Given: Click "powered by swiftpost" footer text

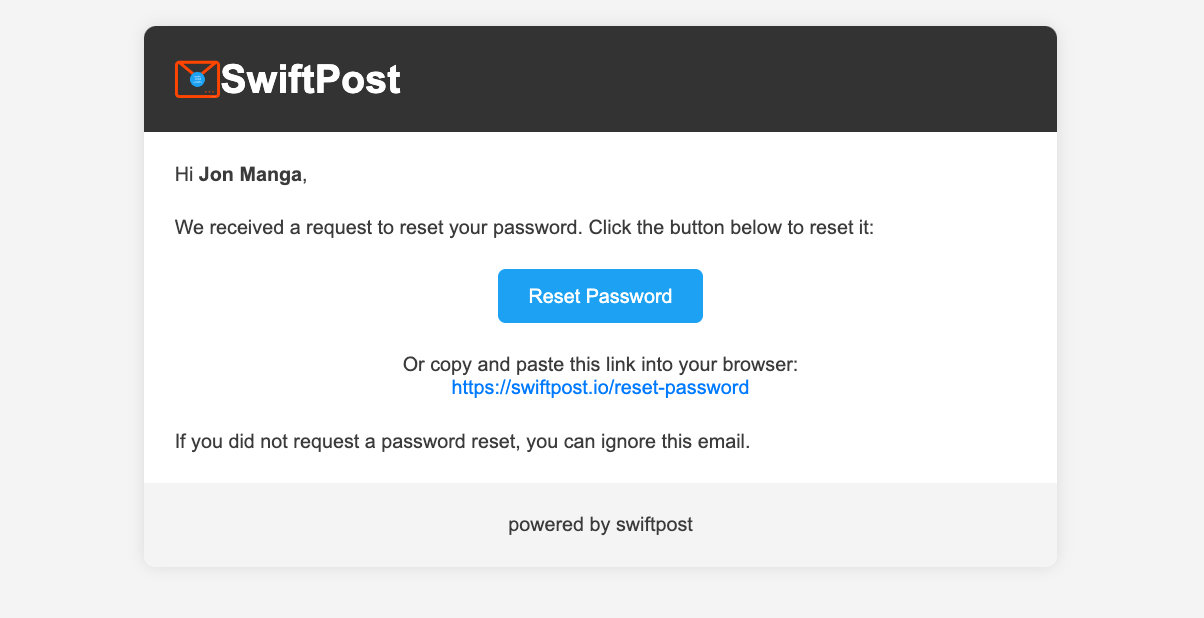Looking at the screenshot, I should 600,524.
